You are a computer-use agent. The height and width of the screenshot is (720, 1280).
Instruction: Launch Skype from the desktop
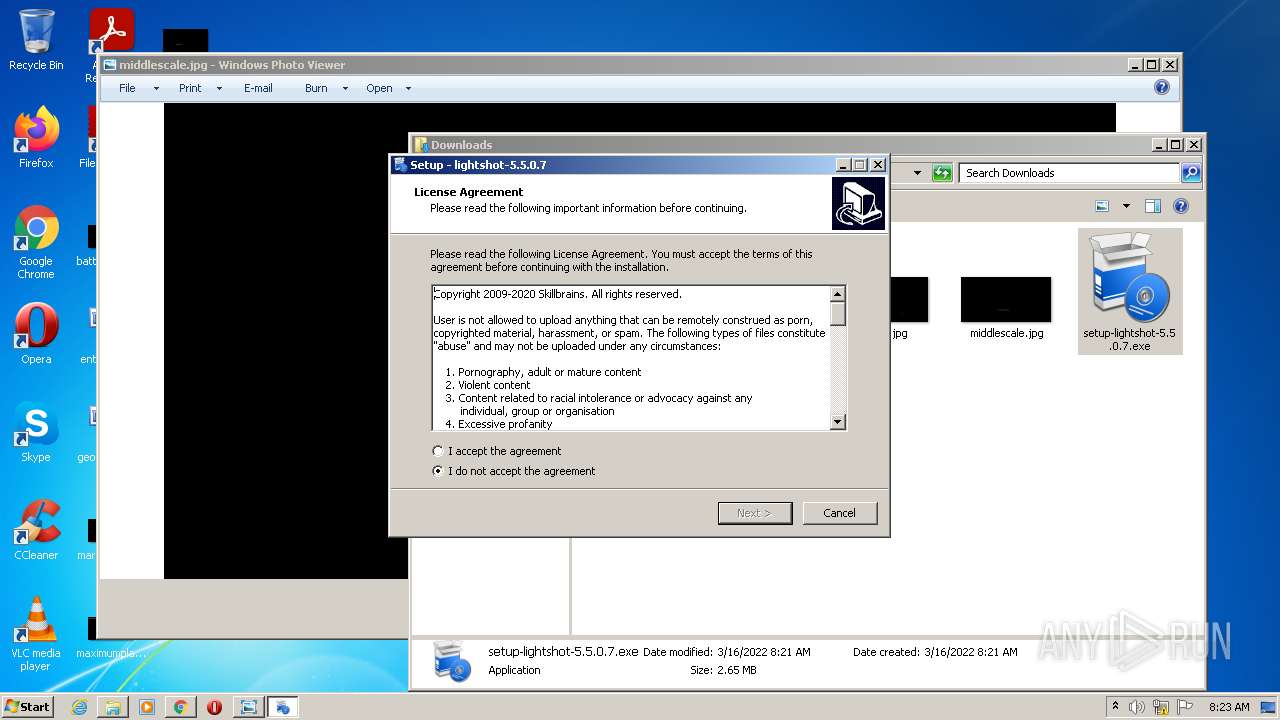[36, 432]
